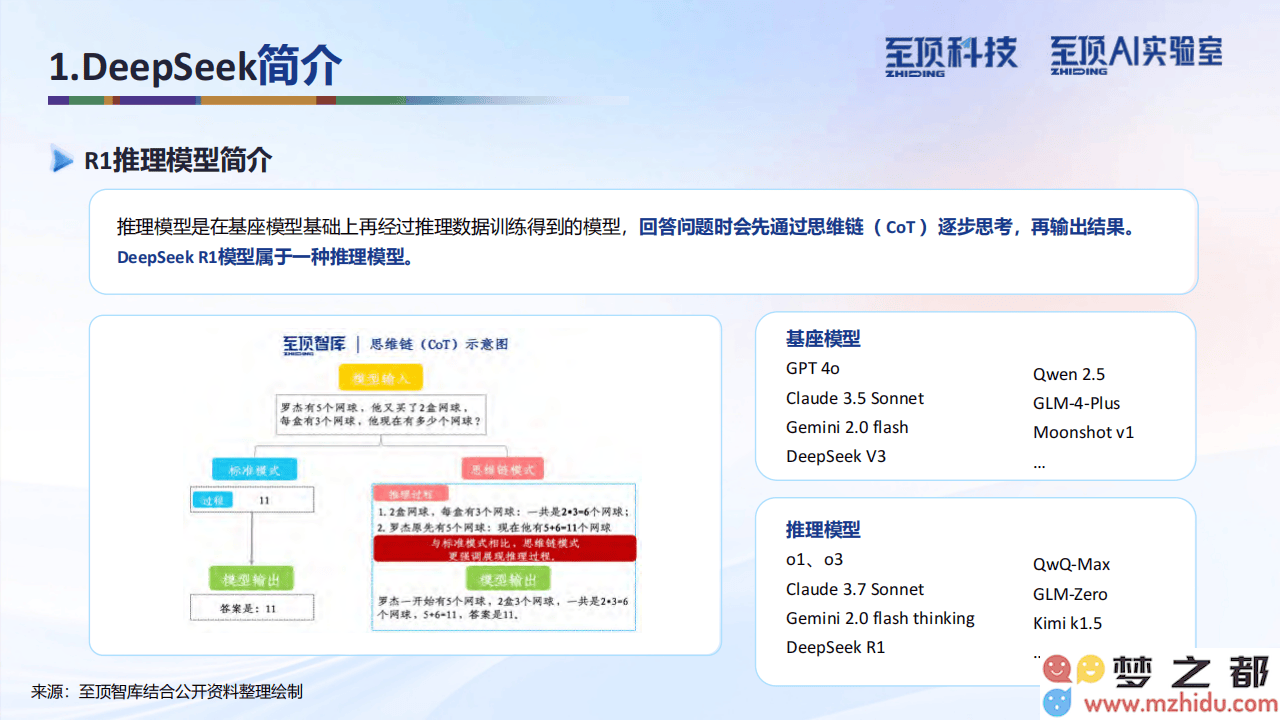Click the 至顶科技 logo
This screenshot has width=1280, height=720.
[950, 56]
